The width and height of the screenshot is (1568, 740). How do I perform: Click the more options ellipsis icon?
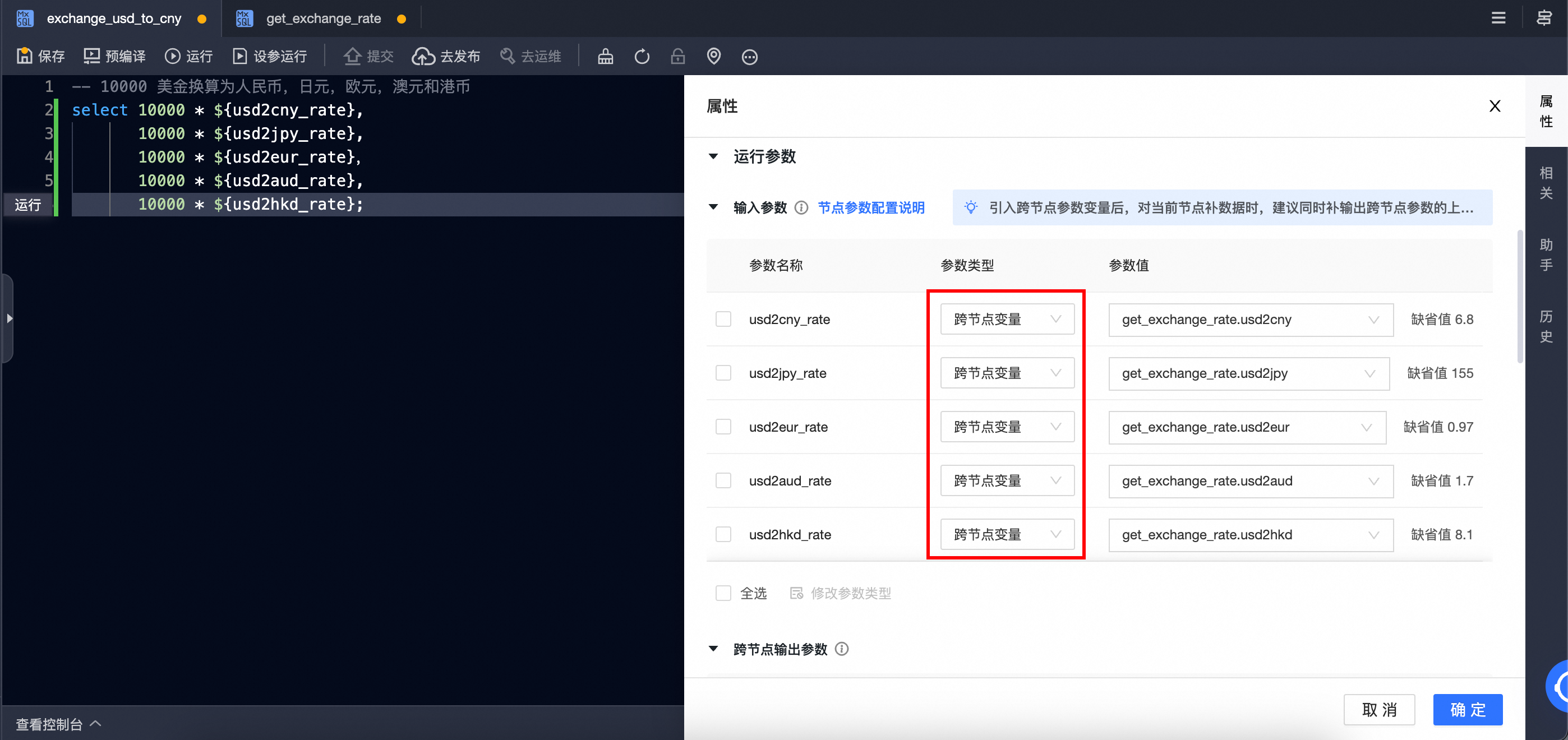click(749, 57)
